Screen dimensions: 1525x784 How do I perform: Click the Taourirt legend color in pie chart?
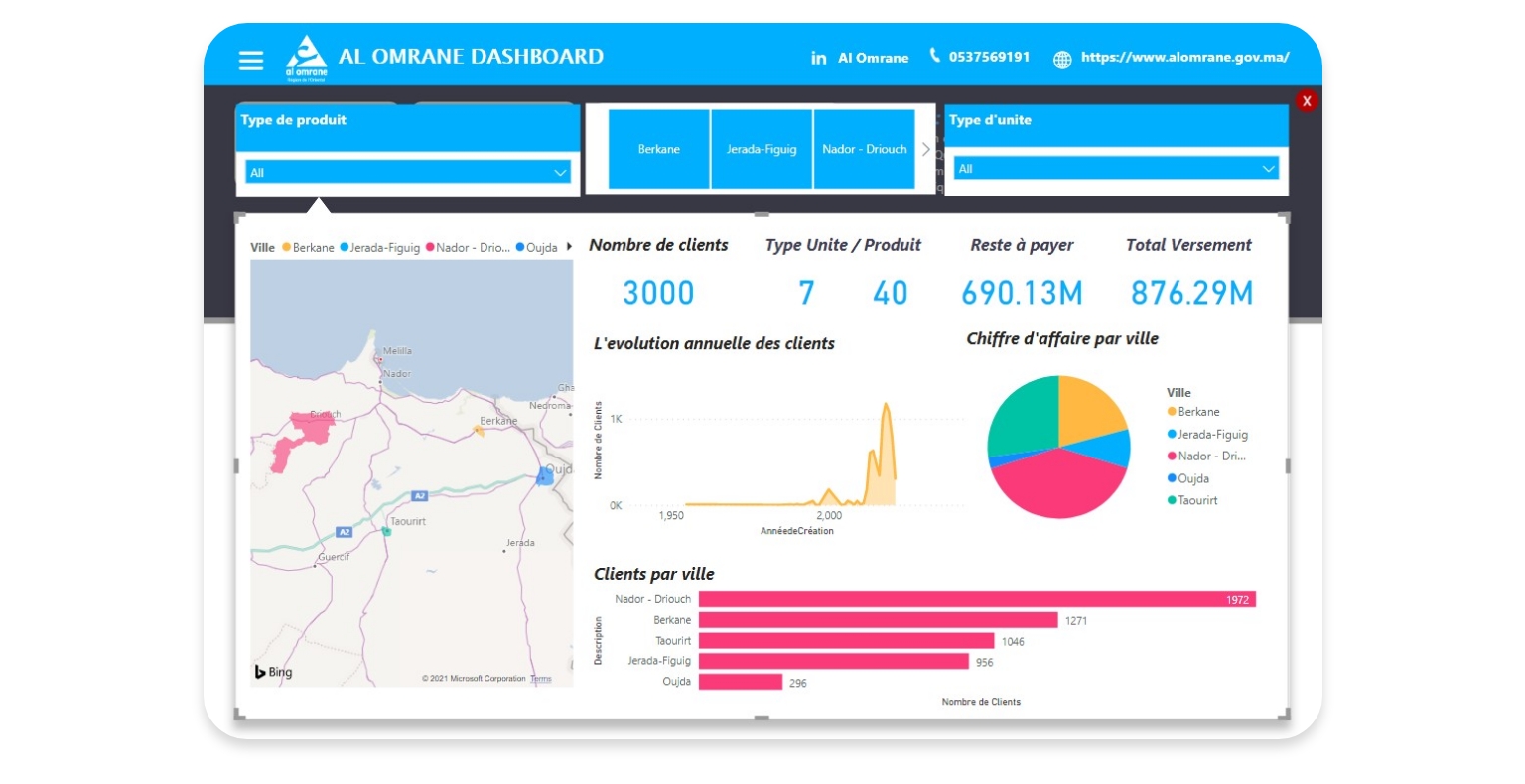pyautogui.click(x=1172, y=501)
